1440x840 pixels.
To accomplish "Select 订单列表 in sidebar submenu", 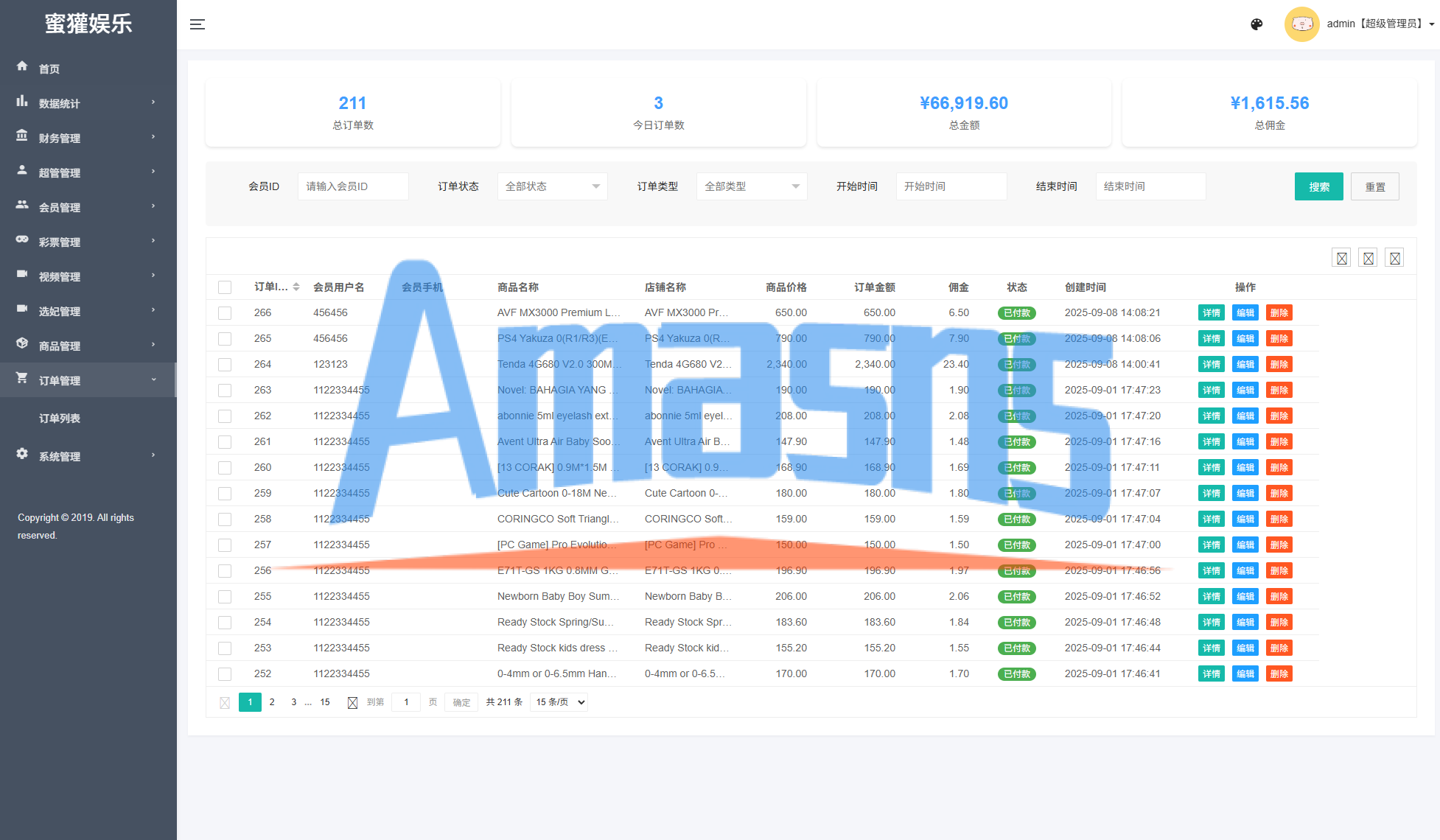I will click(60, 418).
